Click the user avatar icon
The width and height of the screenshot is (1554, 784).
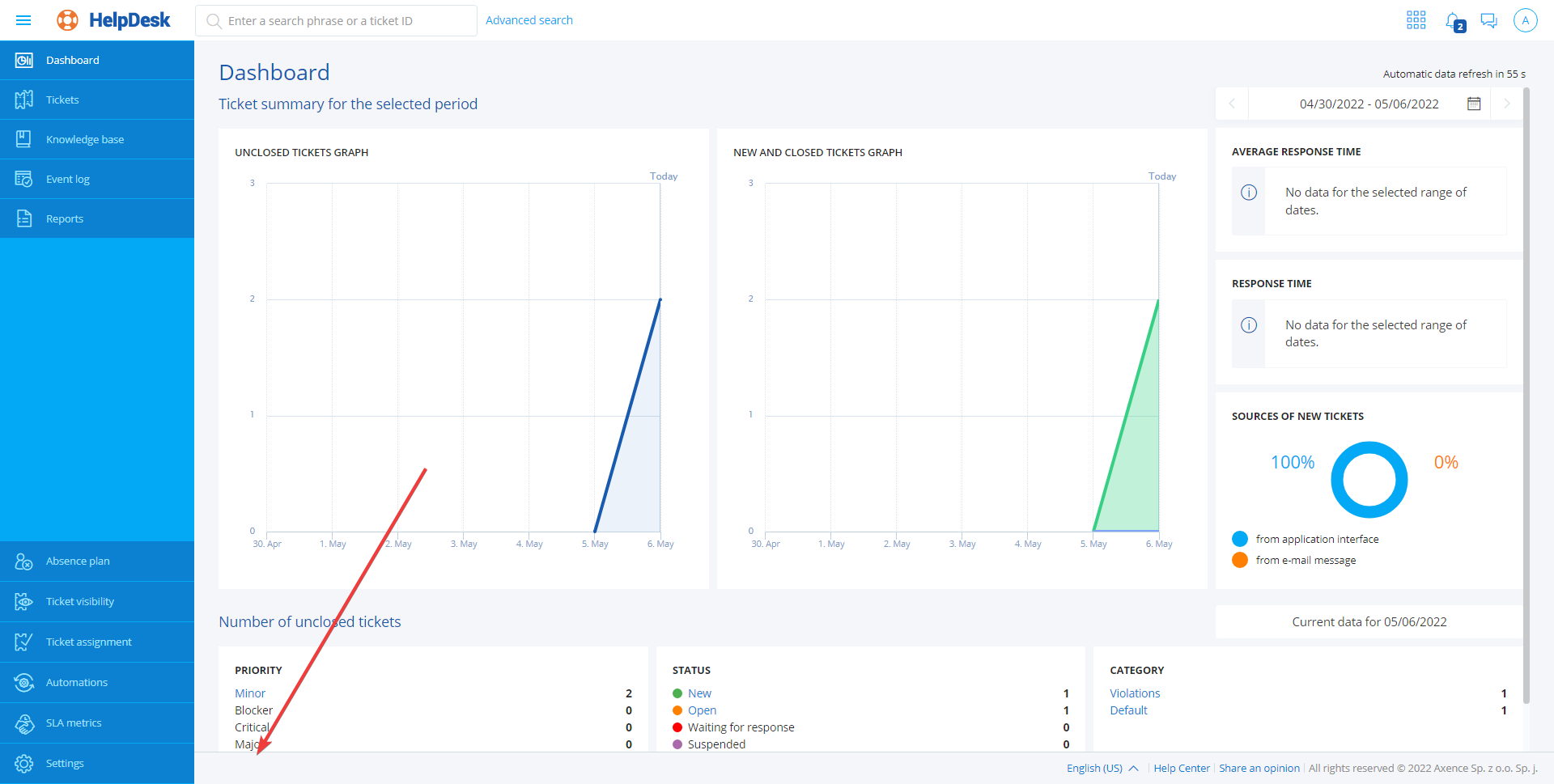[1525, 20]
